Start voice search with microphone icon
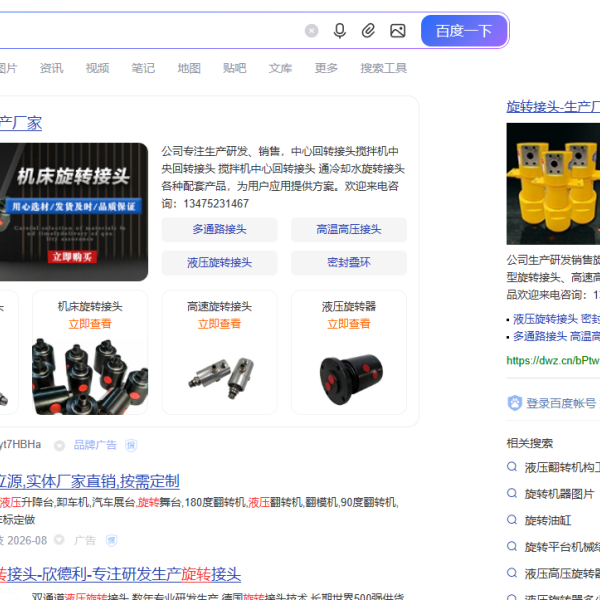The width and height of the screenshot is (600, 600). click(339, 31)
